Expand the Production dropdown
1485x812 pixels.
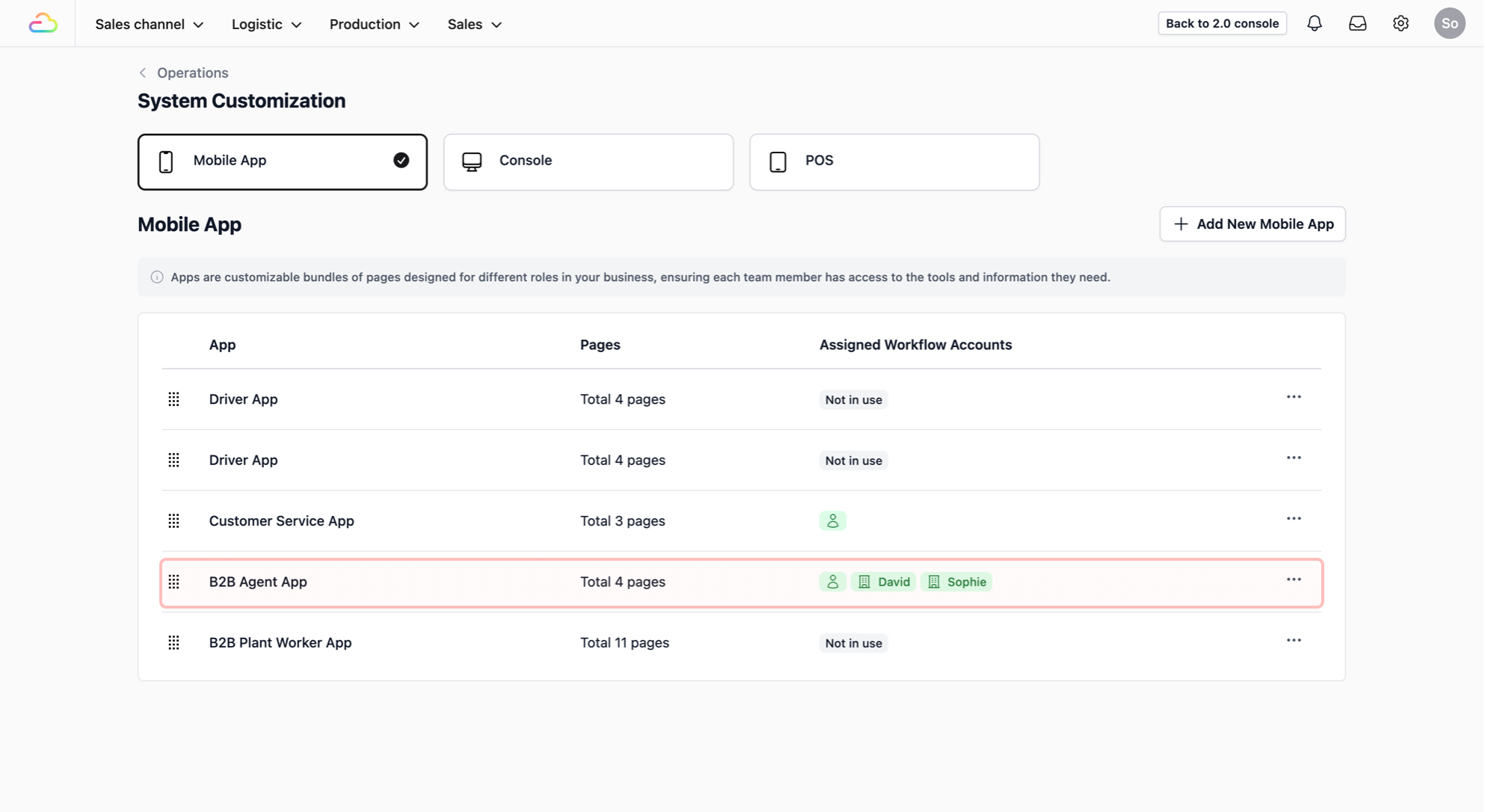coord(374,24)
